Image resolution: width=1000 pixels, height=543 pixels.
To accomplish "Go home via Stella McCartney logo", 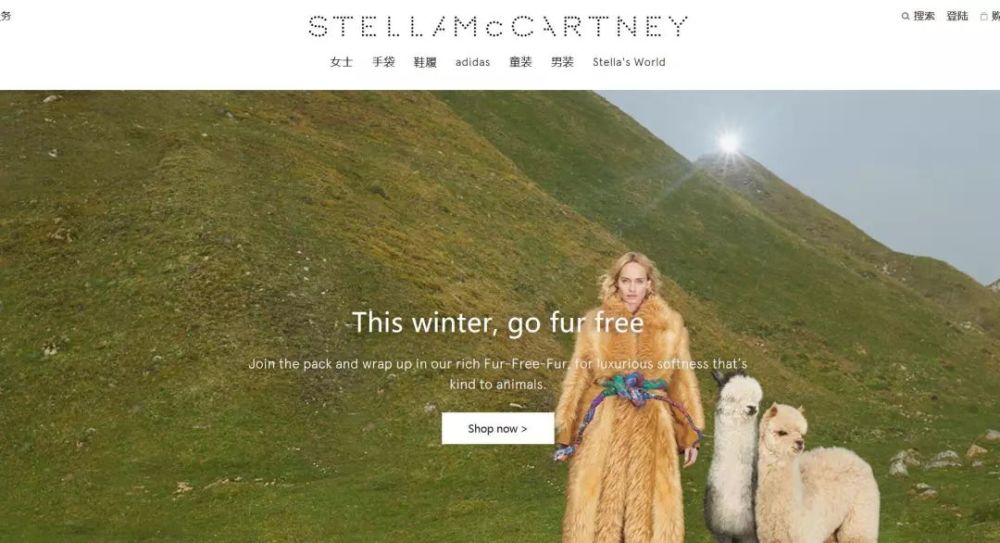I will pyautogui.click(x=497, y=26).
